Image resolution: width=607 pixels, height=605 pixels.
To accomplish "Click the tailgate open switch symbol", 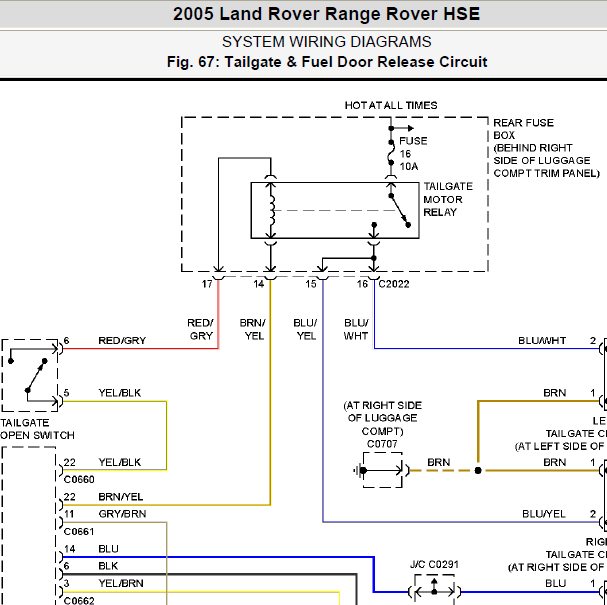I will click(30, 375).
